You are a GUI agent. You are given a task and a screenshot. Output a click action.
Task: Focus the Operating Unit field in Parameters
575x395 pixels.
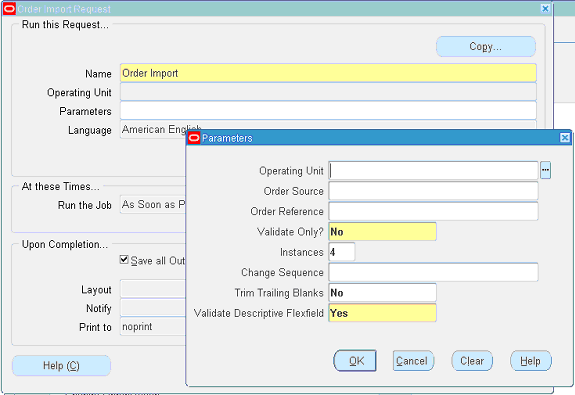(x=433, y=171)
